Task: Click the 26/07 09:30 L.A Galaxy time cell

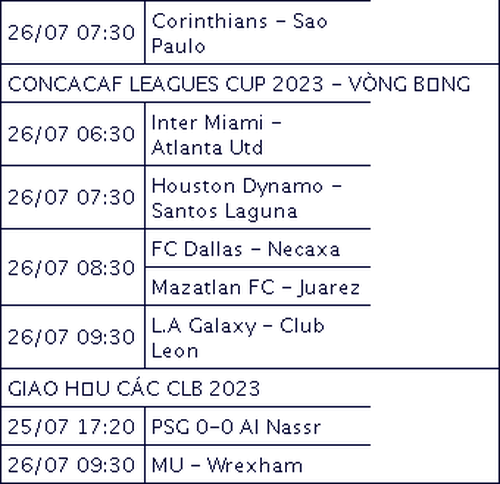Action: [x=73, y=337]
